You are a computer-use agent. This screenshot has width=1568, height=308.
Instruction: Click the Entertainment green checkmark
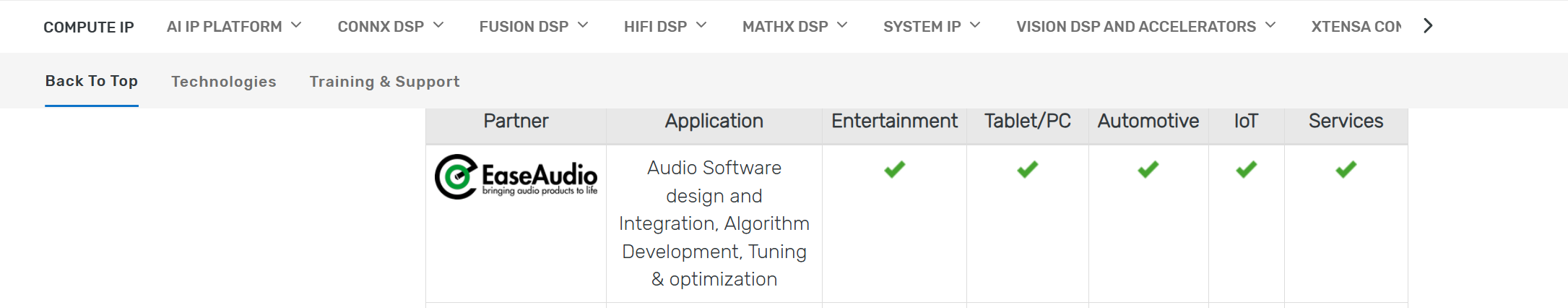[894, 169]
